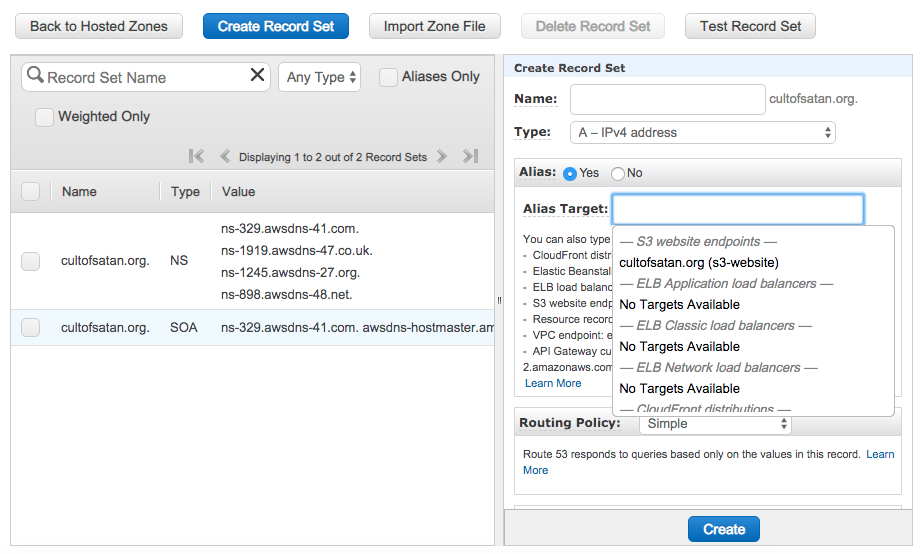Go to next page of record sets

441,156
